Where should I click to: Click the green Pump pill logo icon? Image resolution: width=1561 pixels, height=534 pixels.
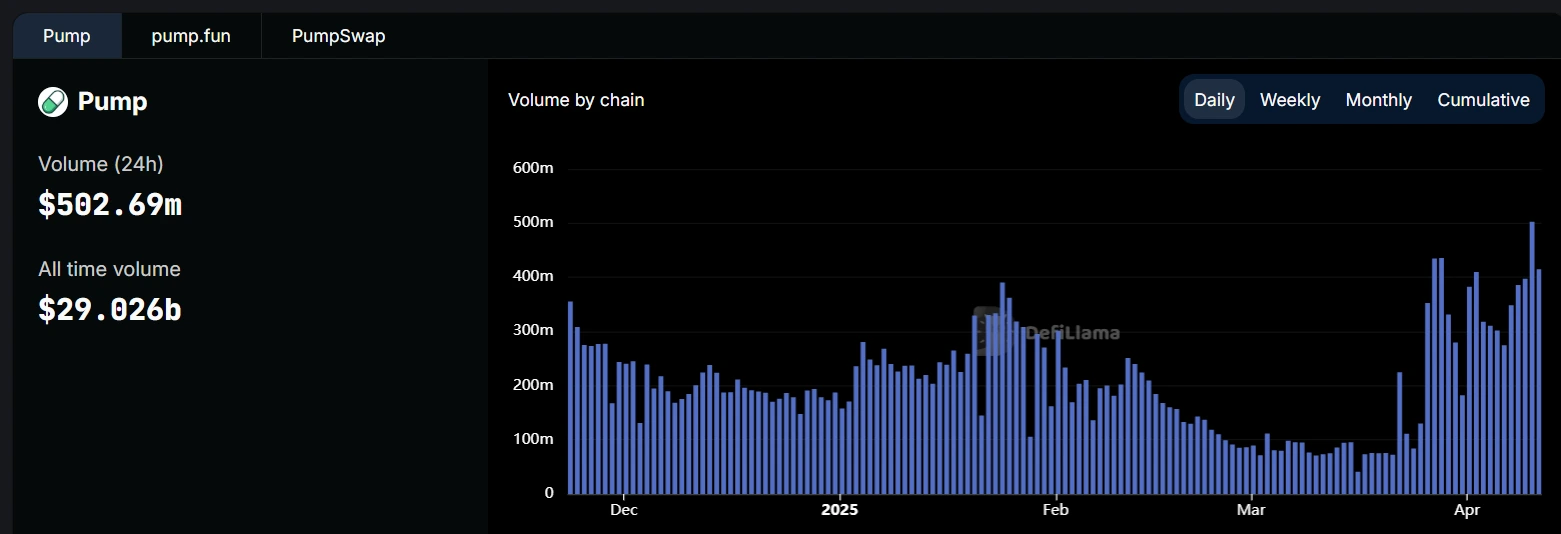(53, 102)
